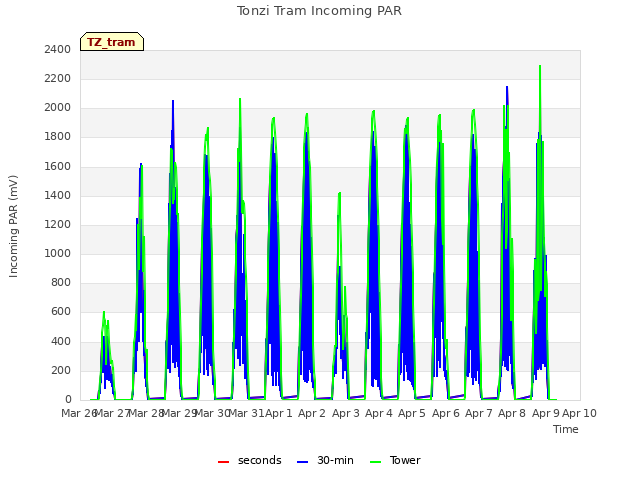Screen dimensions: 640x480
Task: Click the 'Apr 1' x-axis tick label
Action: click(279, 413)
